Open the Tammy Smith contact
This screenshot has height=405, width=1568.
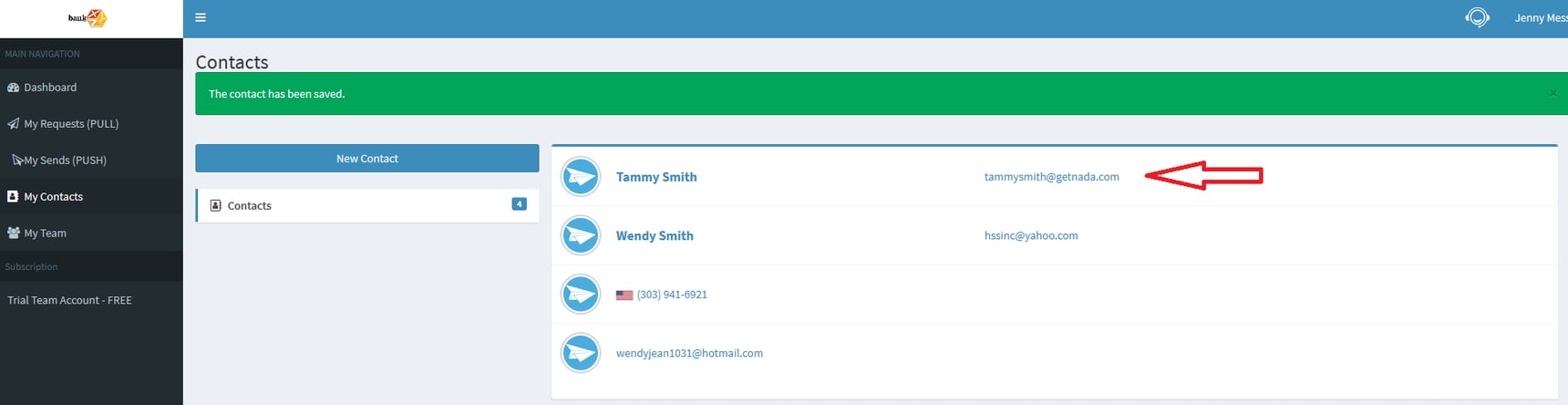tap(656, 177)
